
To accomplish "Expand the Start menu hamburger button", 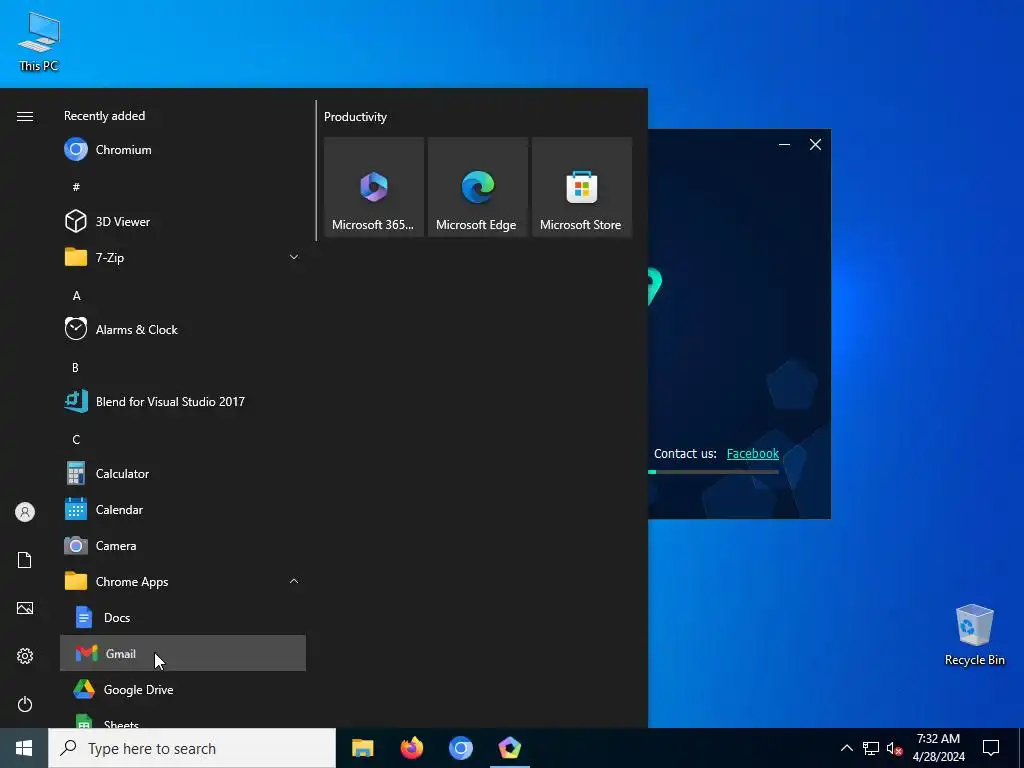I will point(25,116).
